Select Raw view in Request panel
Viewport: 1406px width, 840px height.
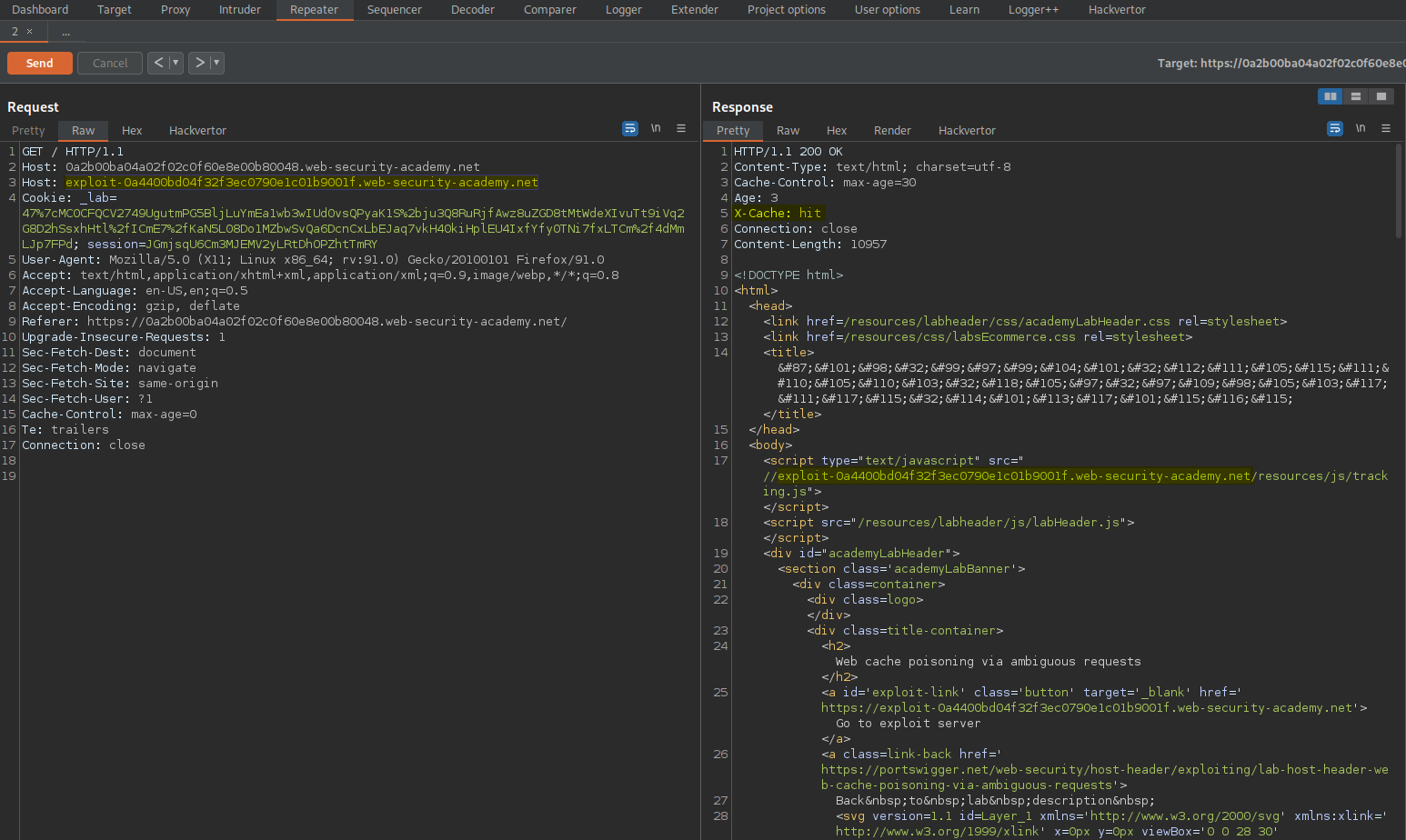[x=83, y=130]
